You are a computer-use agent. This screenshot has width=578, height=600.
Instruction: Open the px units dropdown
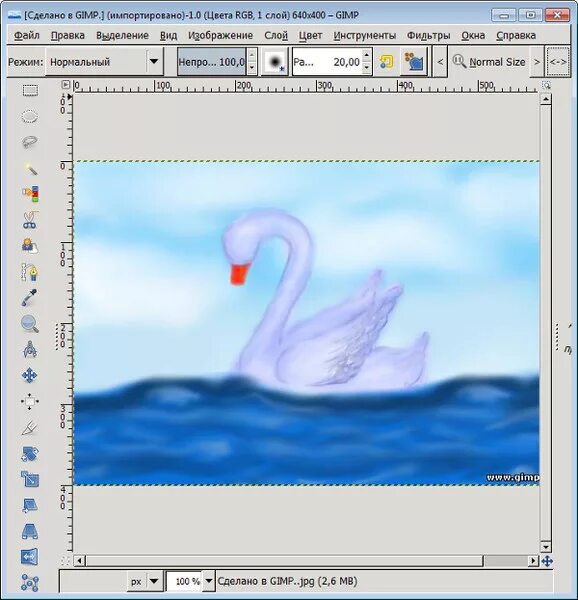point(145,581)
